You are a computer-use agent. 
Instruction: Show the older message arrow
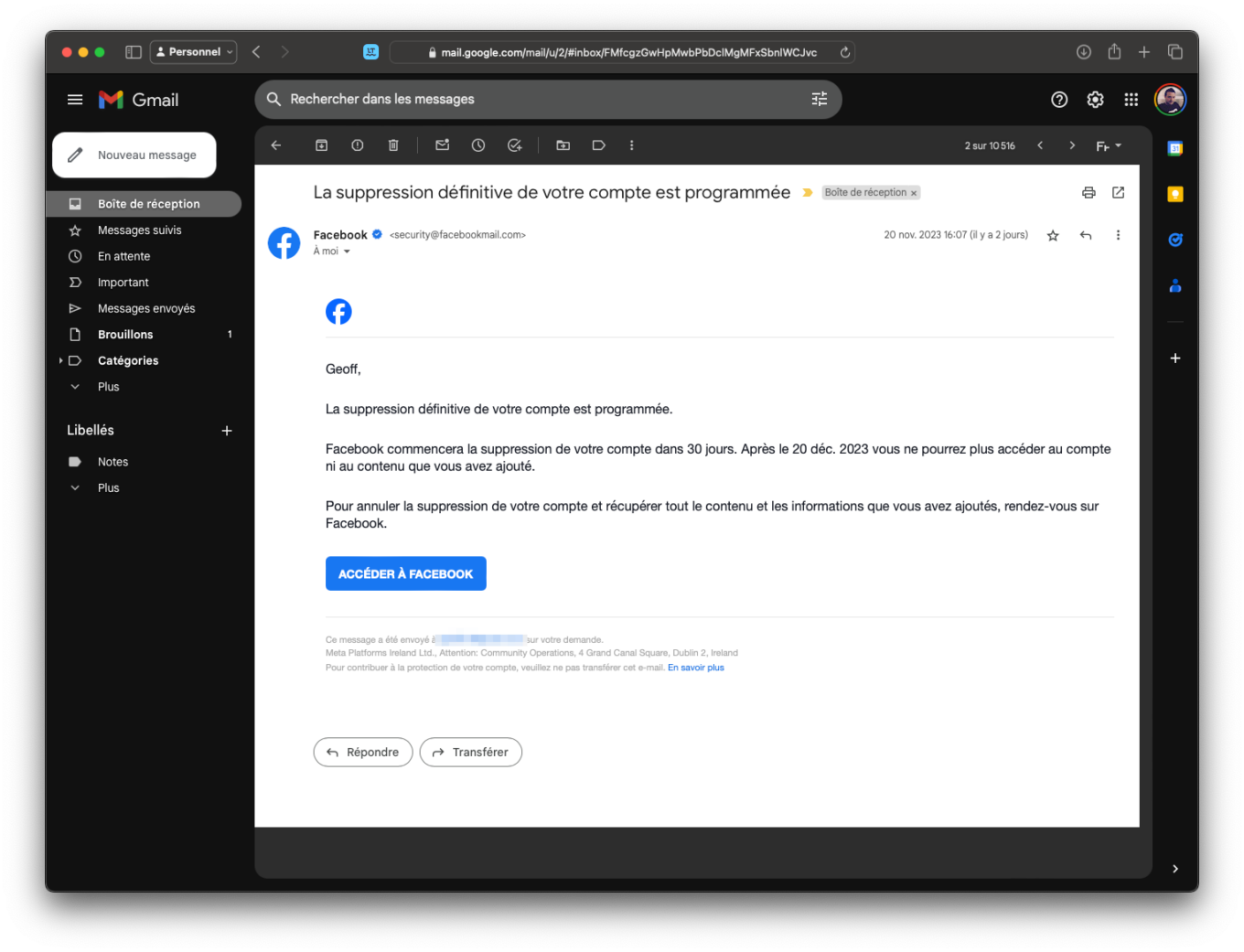tap(1072, 145)
